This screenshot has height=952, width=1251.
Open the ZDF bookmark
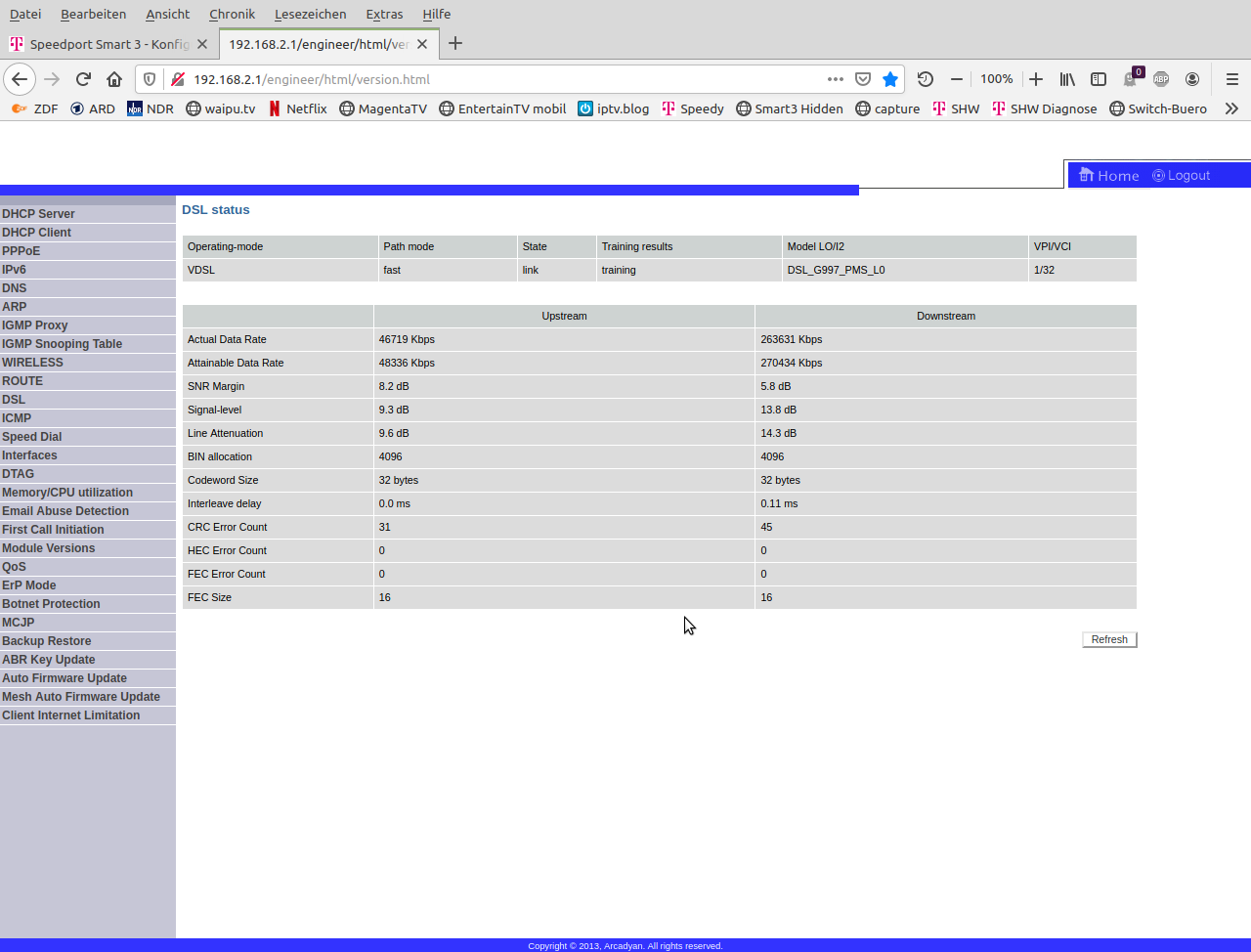coord(35,108)
